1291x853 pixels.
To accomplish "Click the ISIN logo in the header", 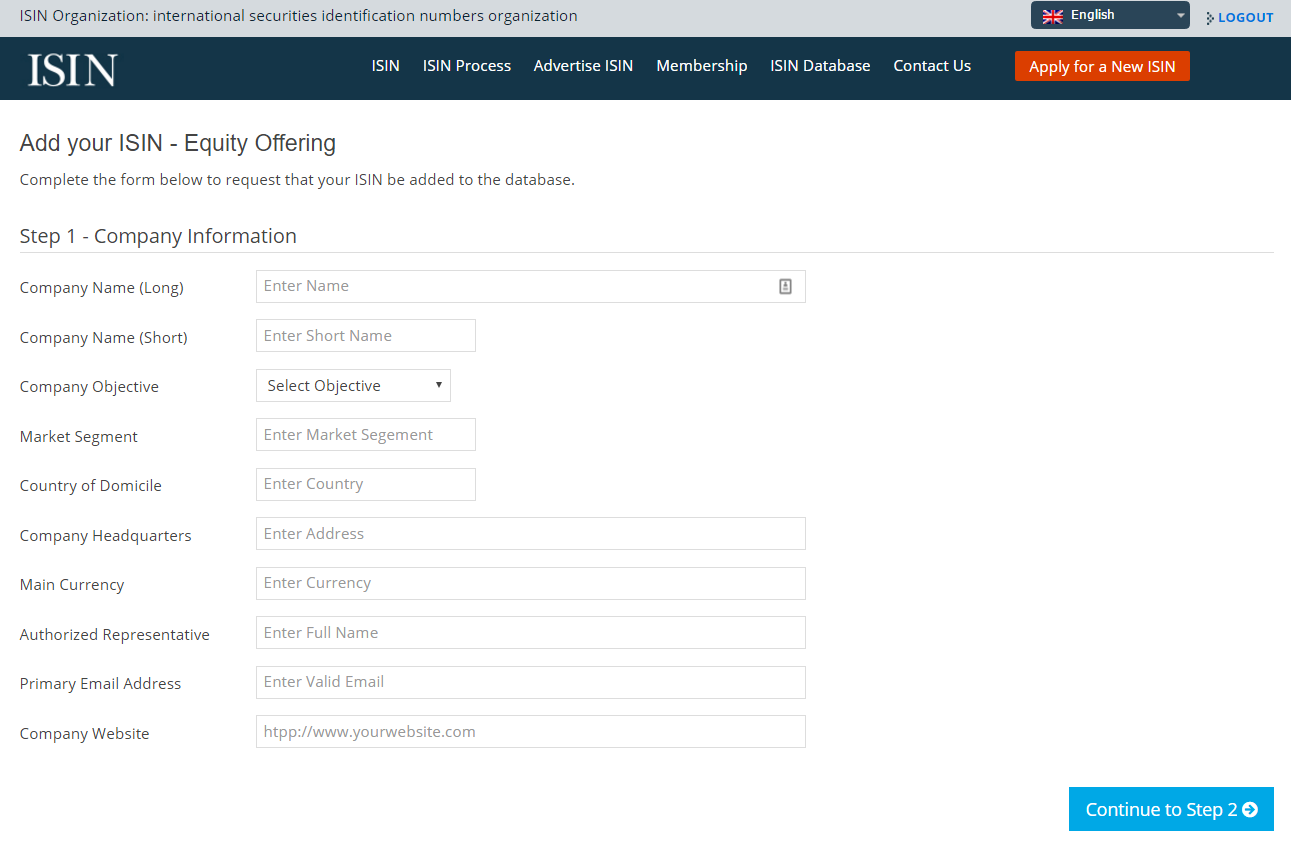I will point(72,70).
